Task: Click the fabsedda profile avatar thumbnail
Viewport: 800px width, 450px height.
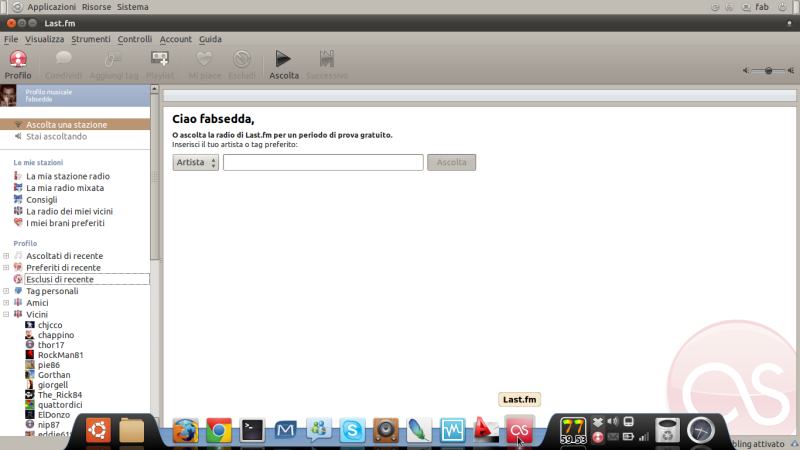Action: [8, 95]
